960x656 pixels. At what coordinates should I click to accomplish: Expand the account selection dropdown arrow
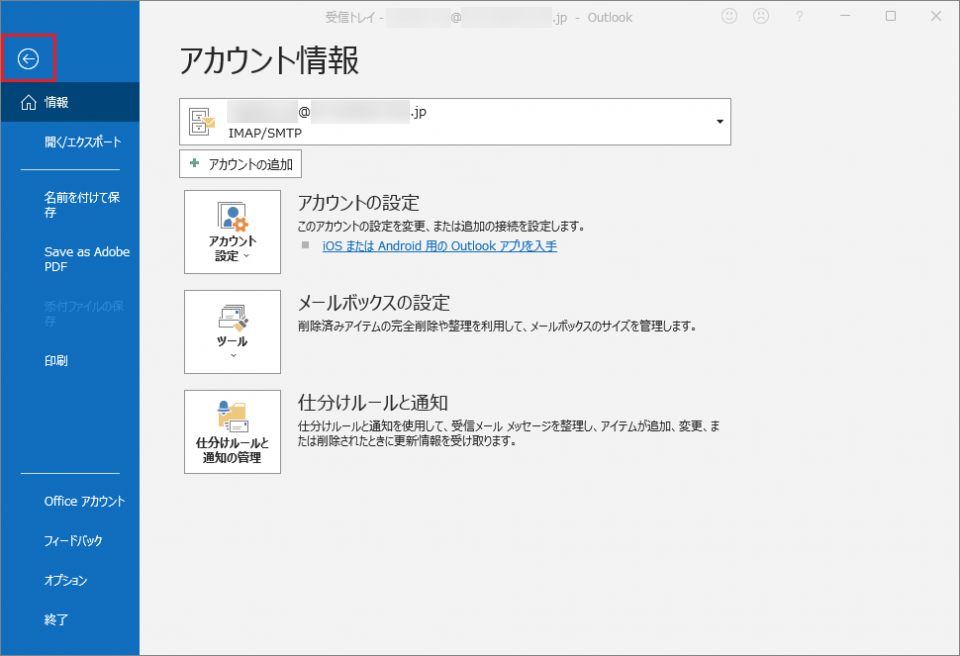click(x=719, y=122)
